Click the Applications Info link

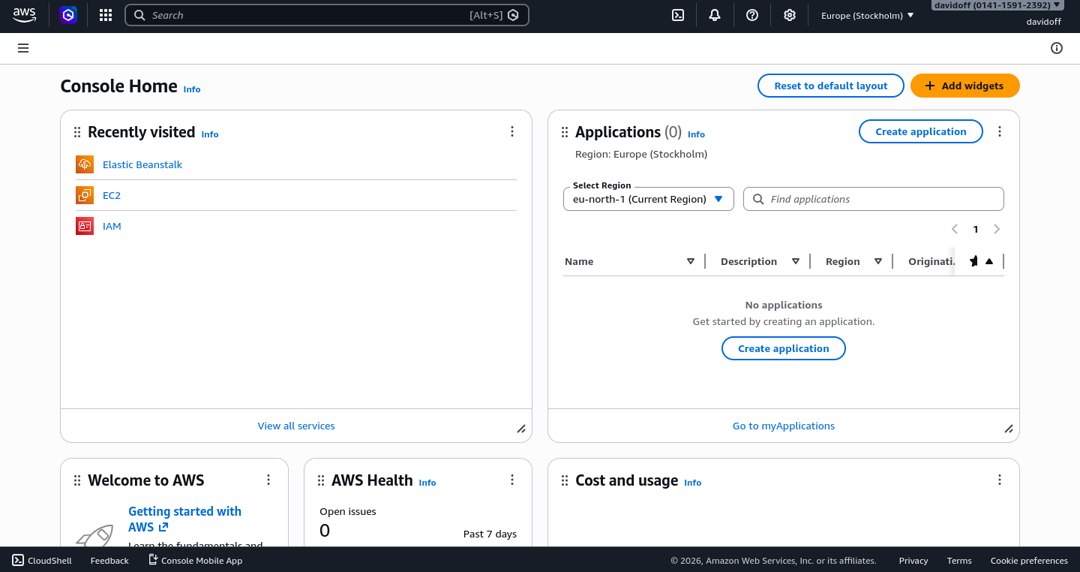coord(696,134)
